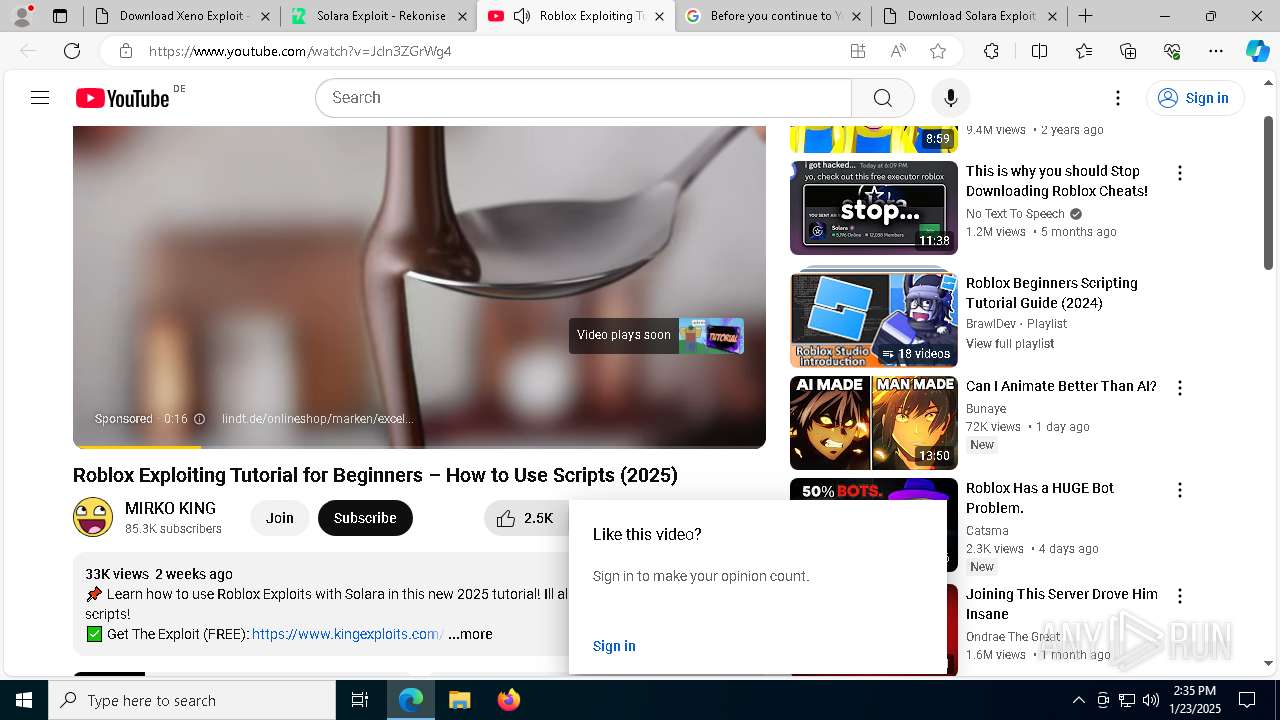View site information lock icon
1280x720 pixels.
coord(125,51)
